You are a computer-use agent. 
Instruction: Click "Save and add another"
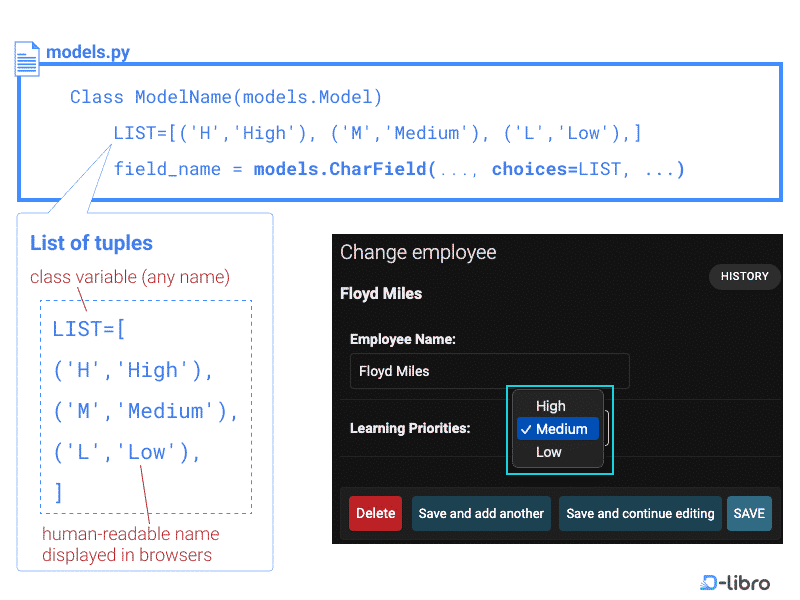pyautogui.click(x=481, y=513)
